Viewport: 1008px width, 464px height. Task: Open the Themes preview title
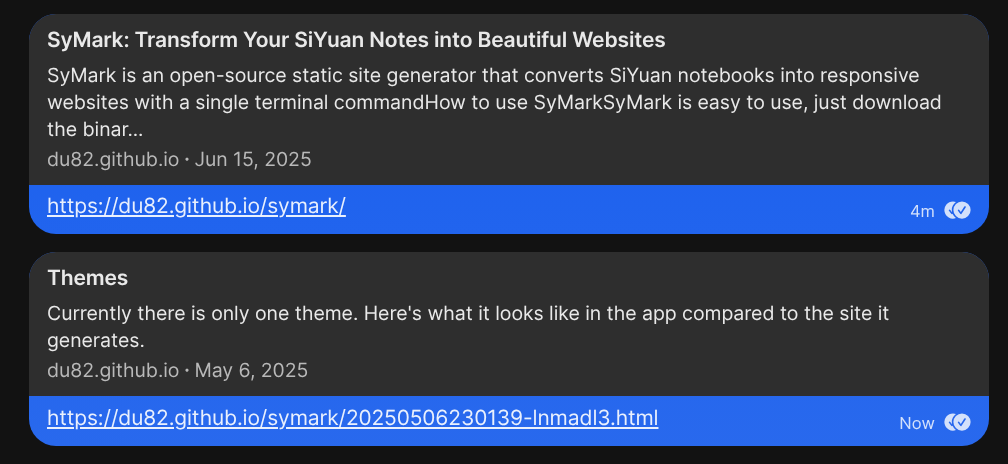click(x=87, y=278)
